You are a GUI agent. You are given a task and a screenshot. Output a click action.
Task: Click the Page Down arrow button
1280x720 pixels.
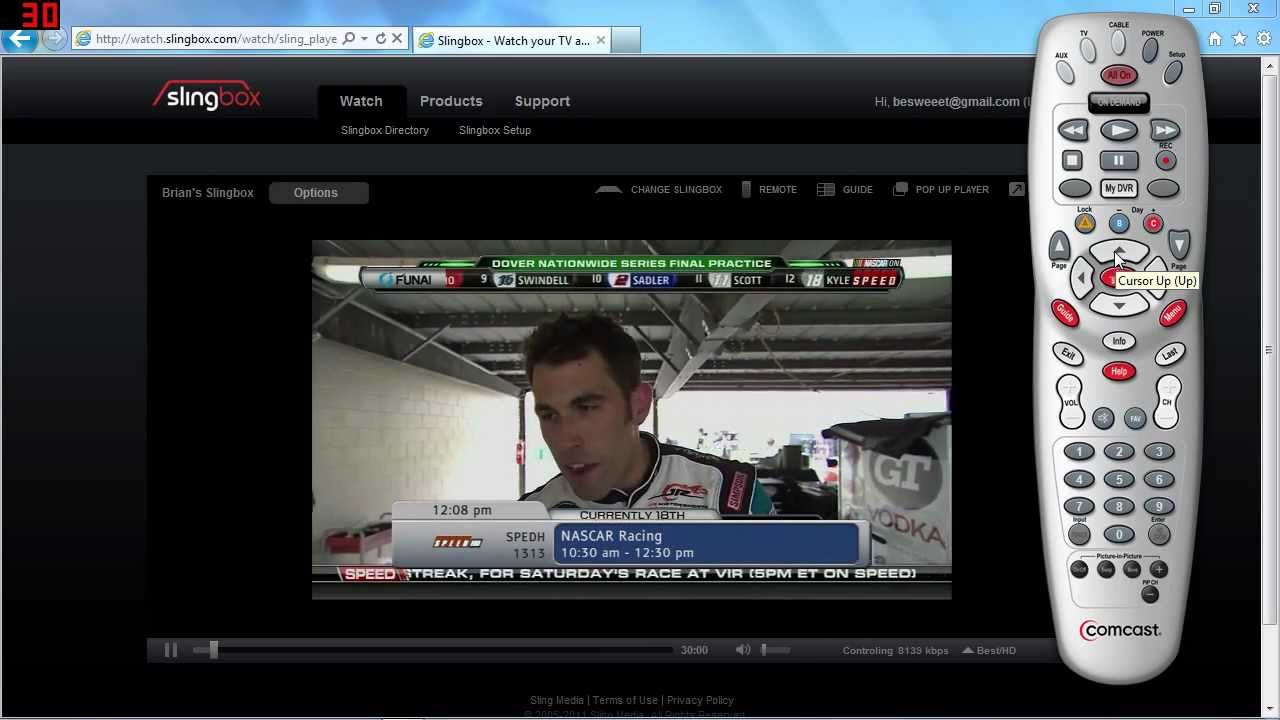(x=1179, y=245)
